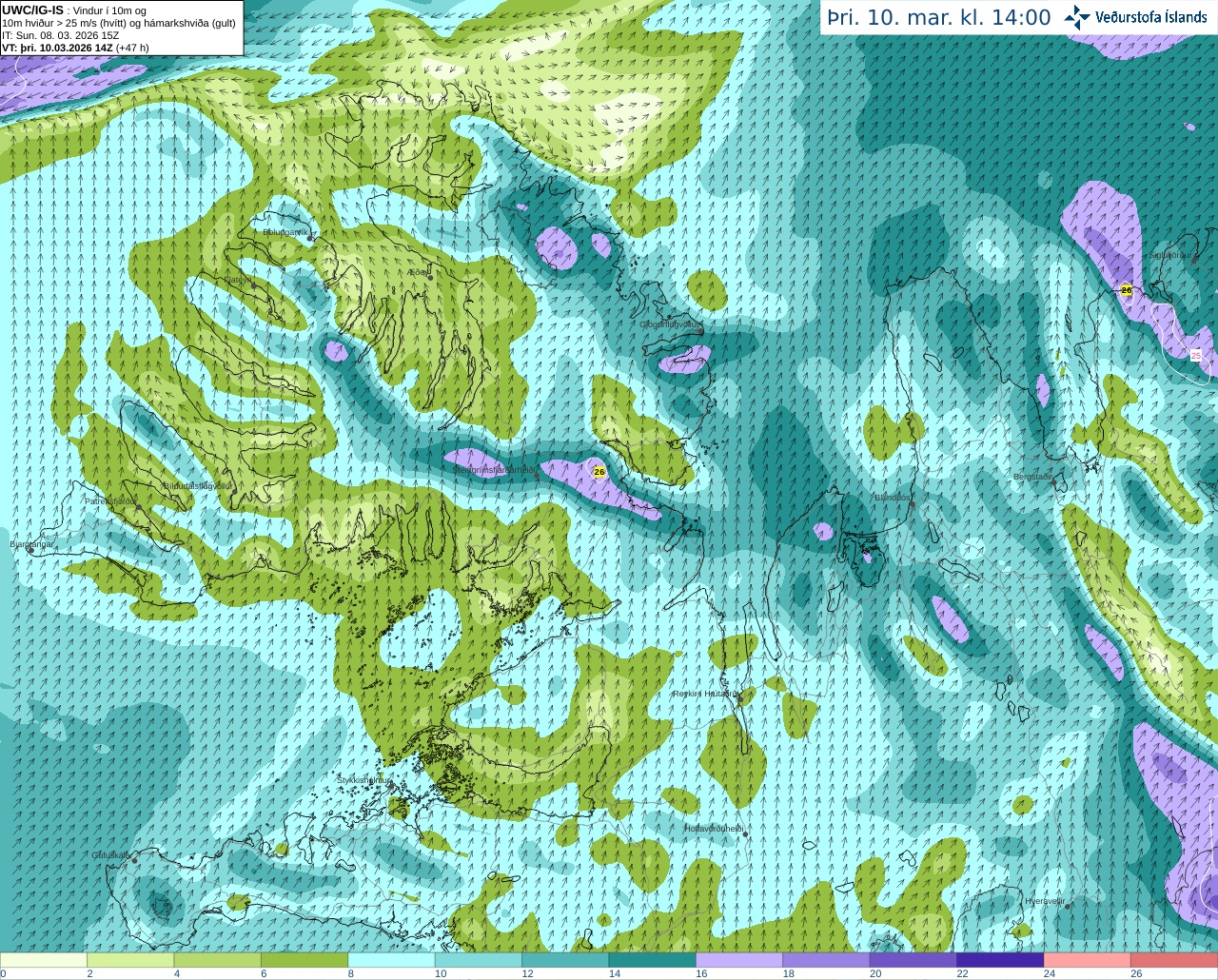1218x980 pixels.
Task: Click the 12–14 m/s teal legend swatch
Action: pos(565,960)
